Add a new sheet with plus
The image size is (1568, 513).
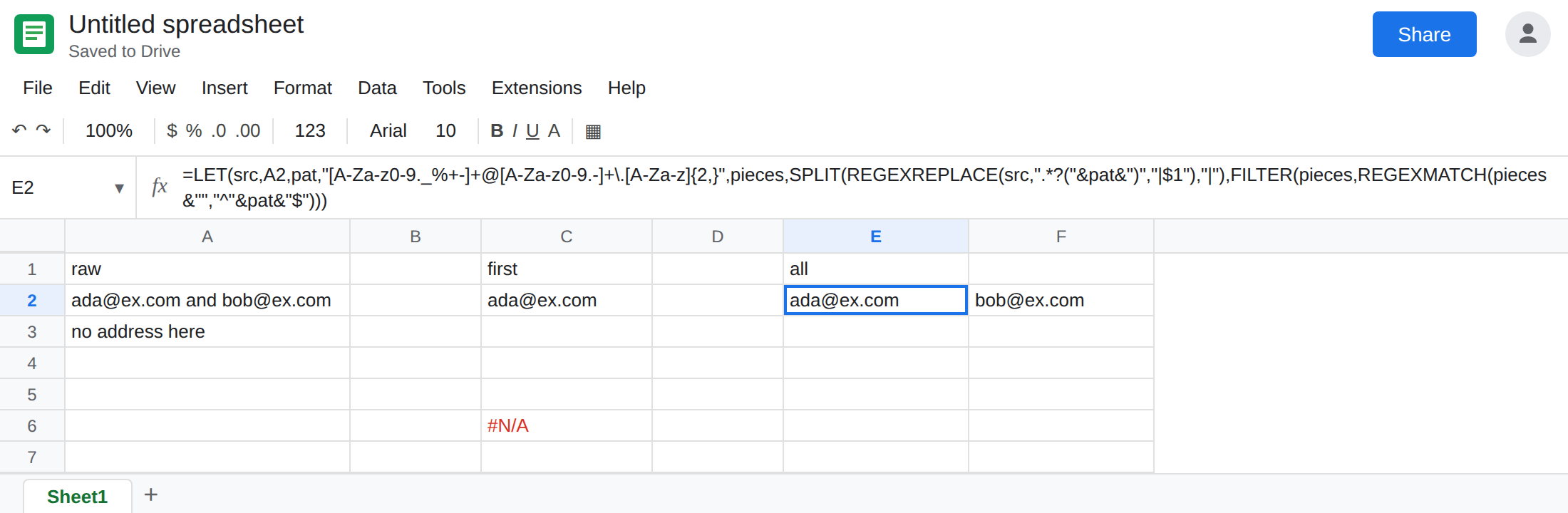coord(151,494)
